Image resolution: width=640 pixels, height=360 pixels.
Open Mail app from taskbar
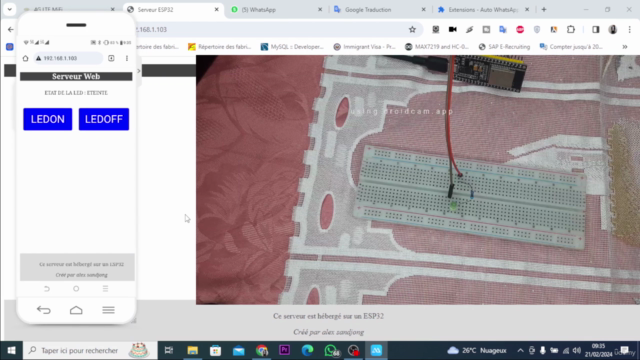pos(239,350)
